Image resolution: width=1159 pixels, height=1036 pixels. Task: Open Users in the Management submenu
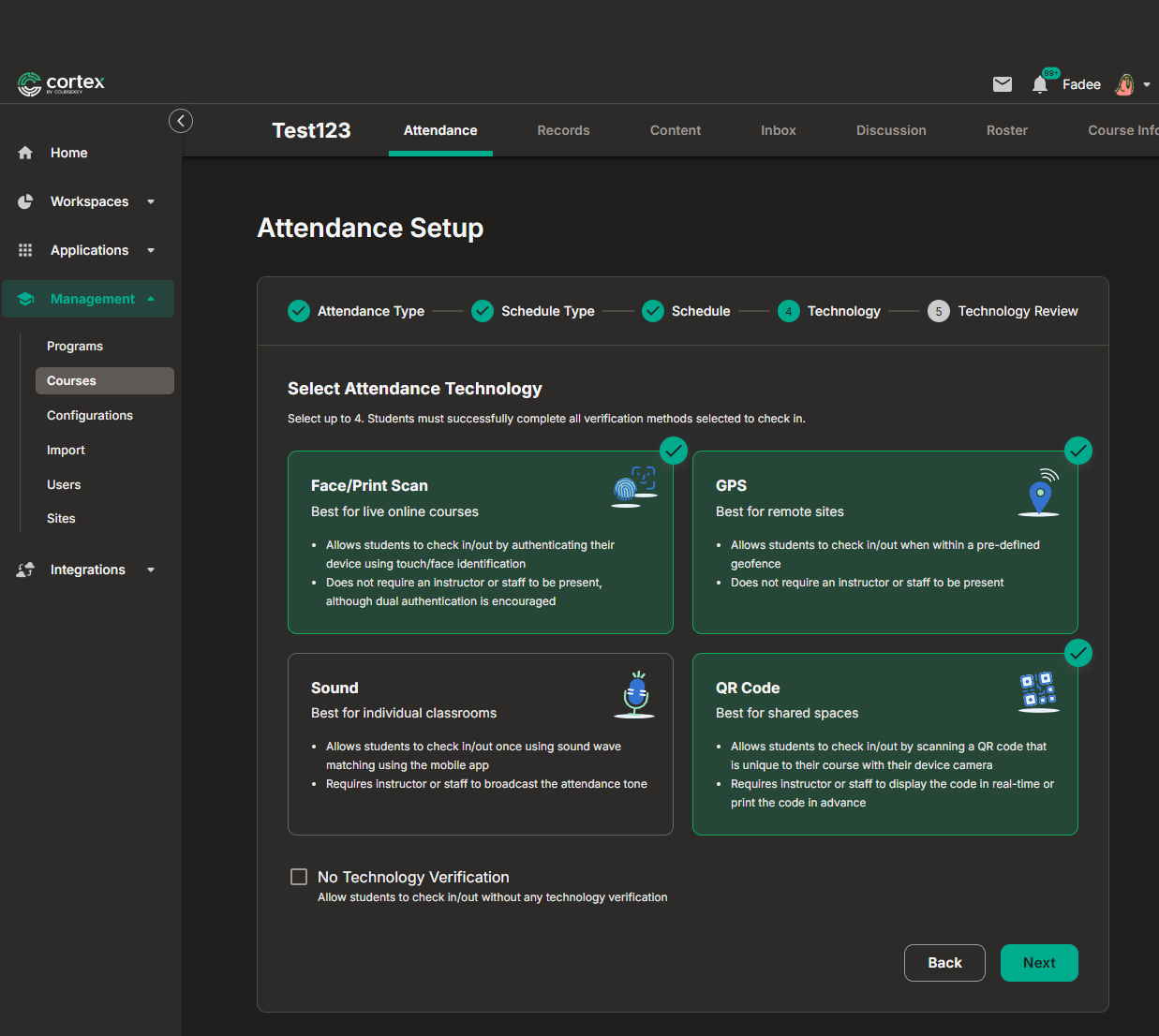point(64,485)
